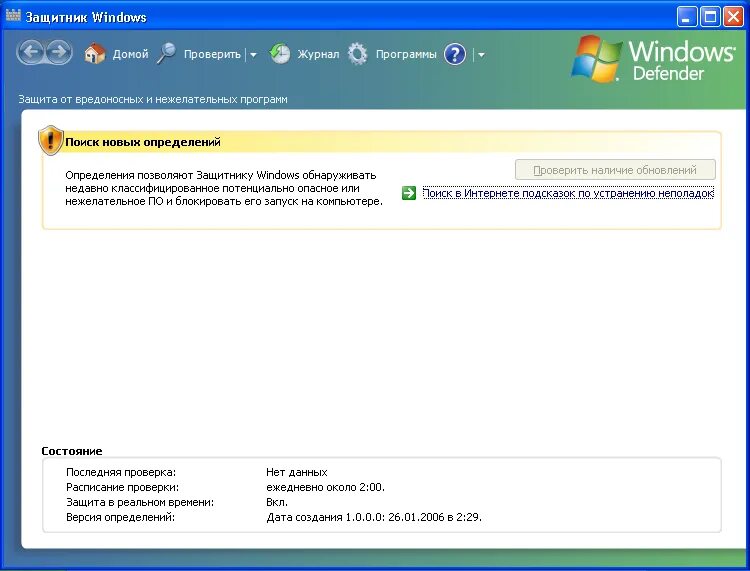750x571 pixels.
Task: Go forward with the Forward arrow button
Action: pyautogui.click(x=59, y=52)
